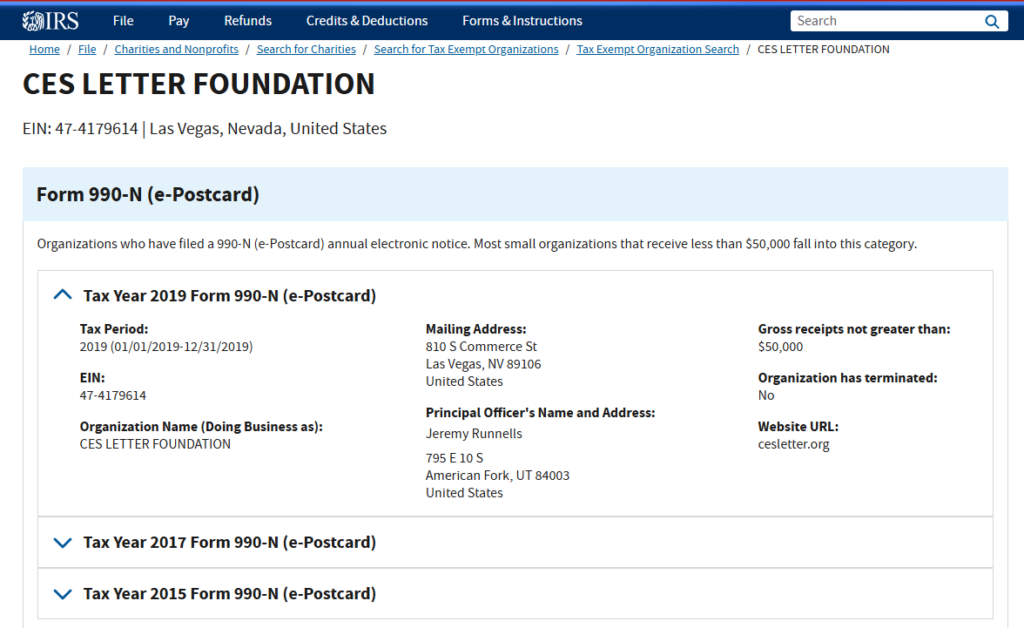Viewport: 1024px width, 628px height.
Task: Click the search magnifying glass icon
Action: [x=992, y=20]
